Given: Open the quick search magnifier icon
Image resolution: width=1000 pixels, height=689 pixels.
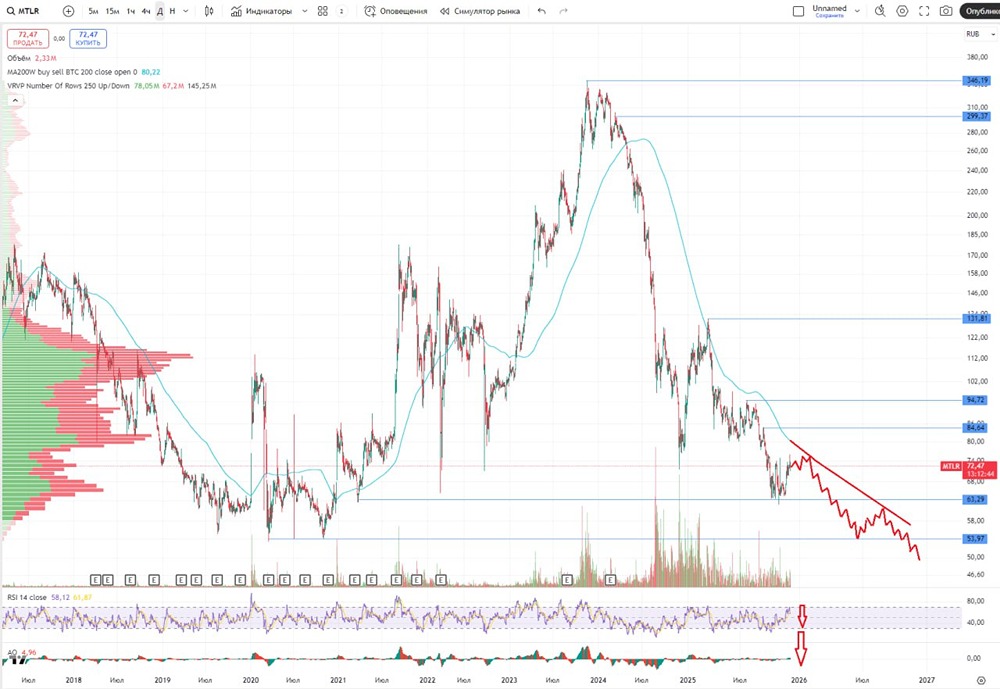Looking at the screenshot, I should pos(880,11).
